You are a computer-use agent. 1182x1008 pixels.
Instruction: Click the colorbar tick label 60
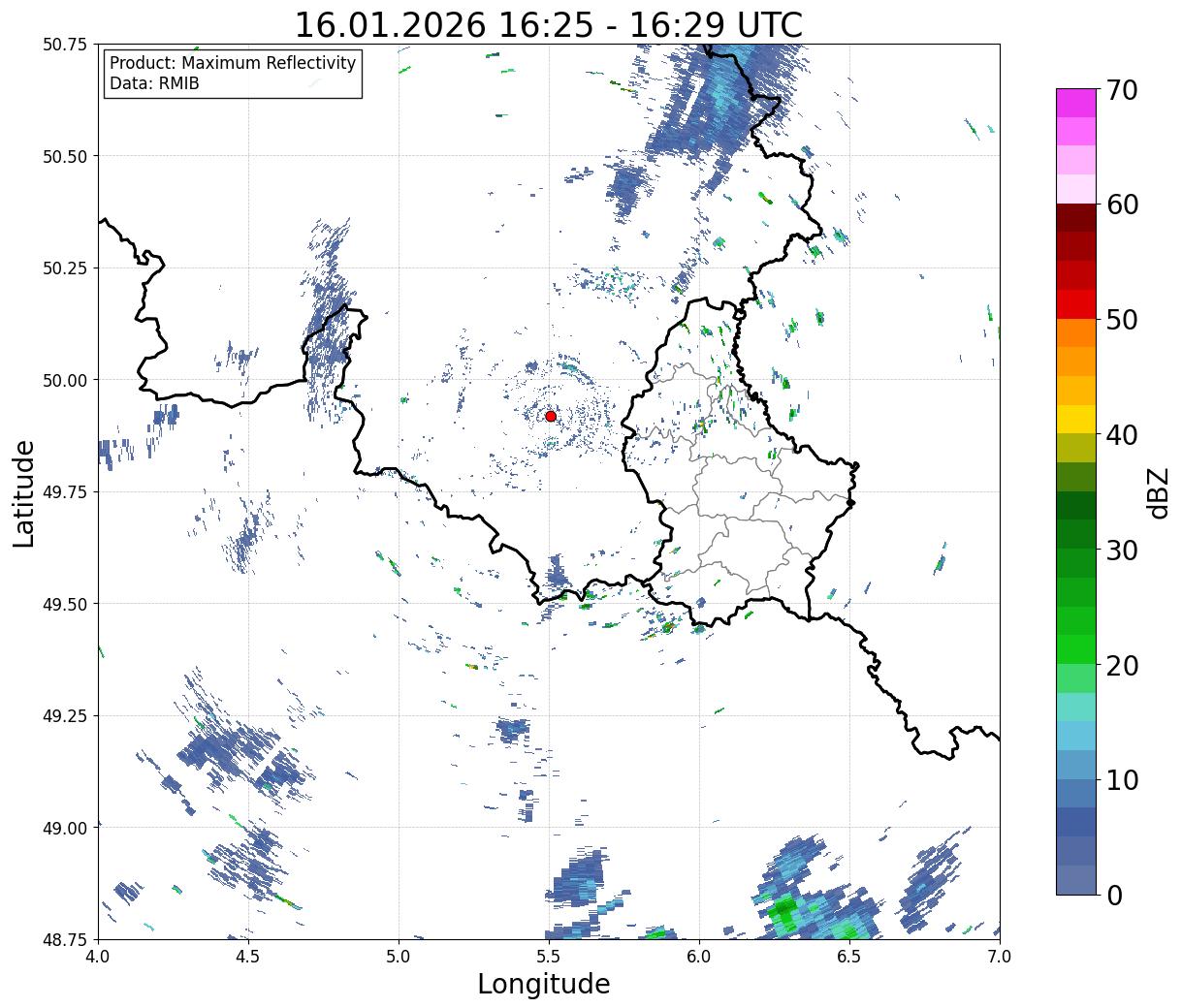(1122, 205)
